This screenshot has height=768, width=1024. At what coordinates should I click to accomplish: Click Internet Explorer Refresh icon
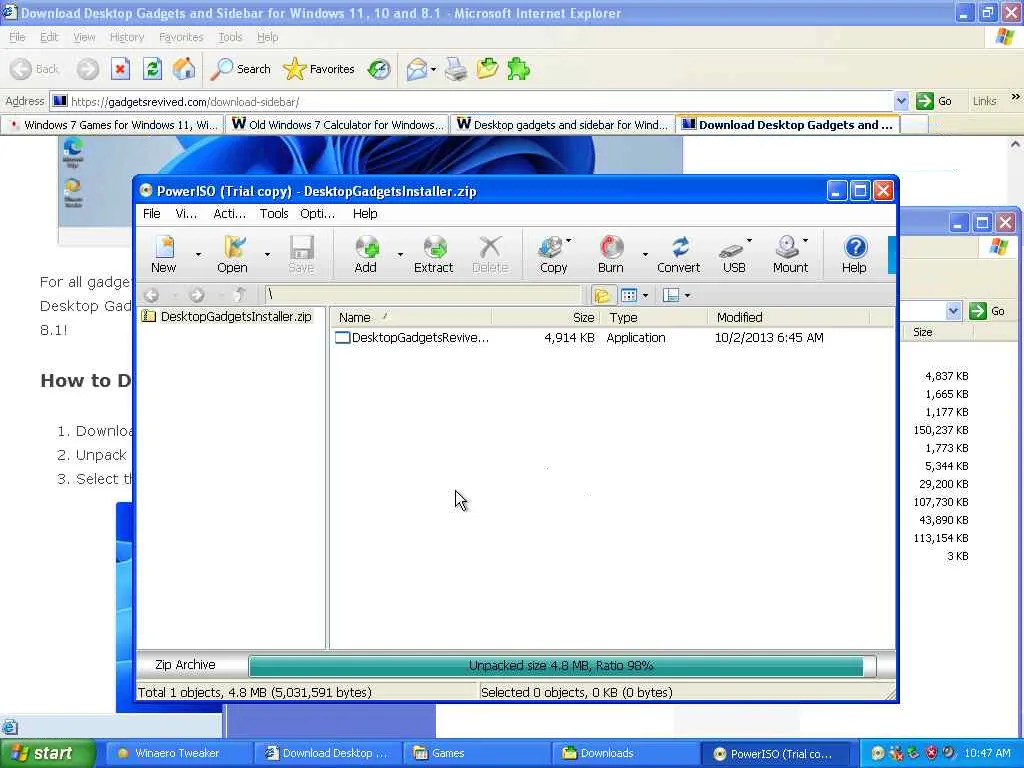[152, 69]
